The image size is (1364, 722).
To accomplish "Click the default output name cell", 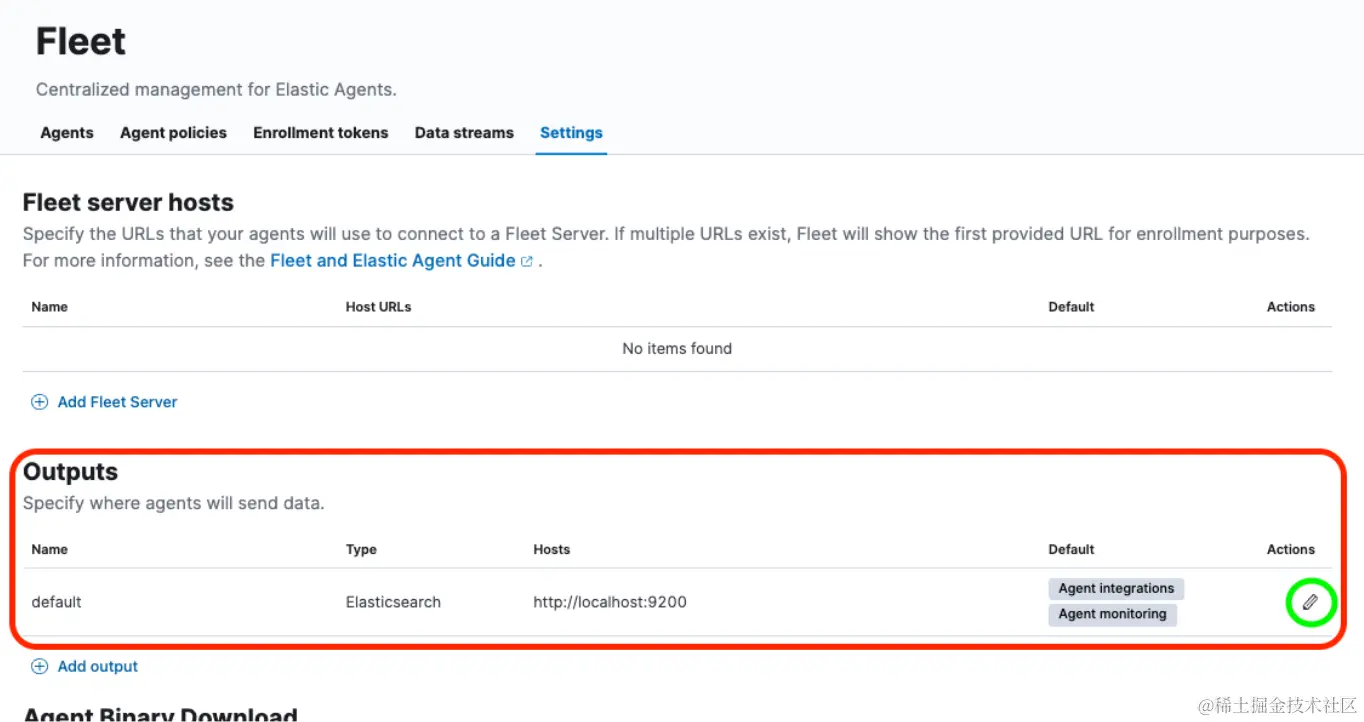I will coord(56,602).
